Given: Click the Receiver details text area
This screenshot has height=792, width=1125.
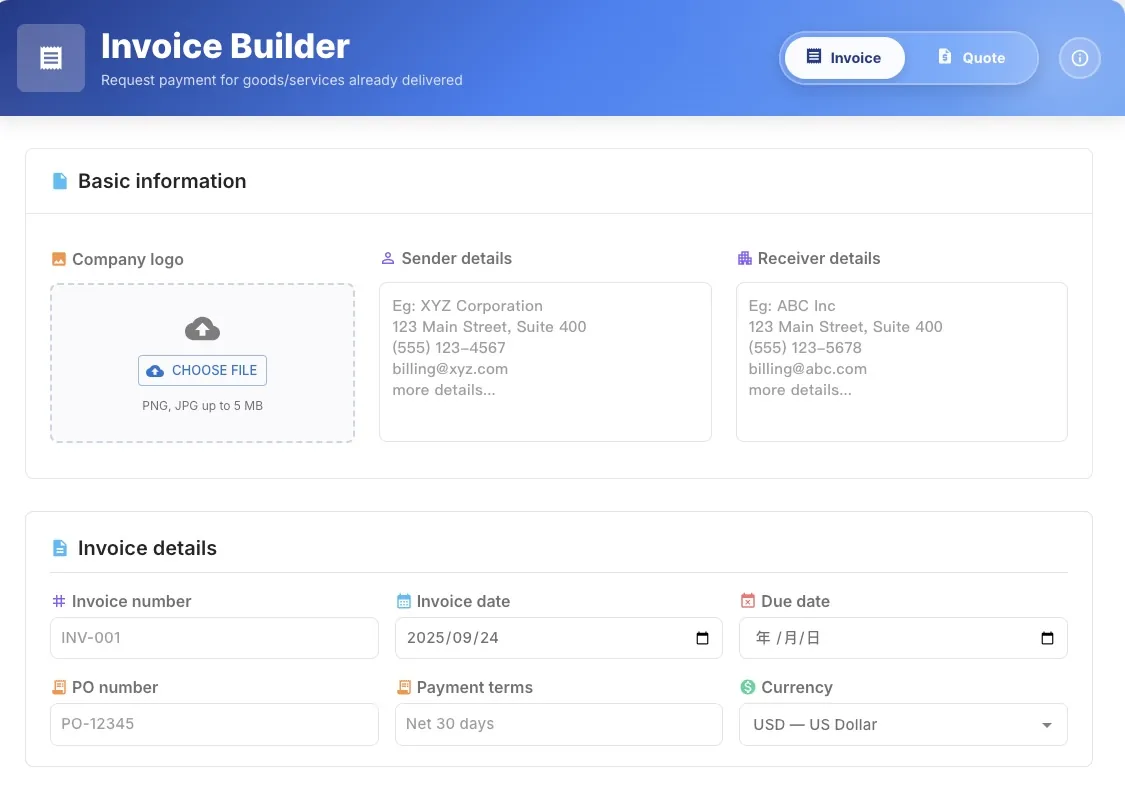Looking at the screenshot, I should (901, 362).
